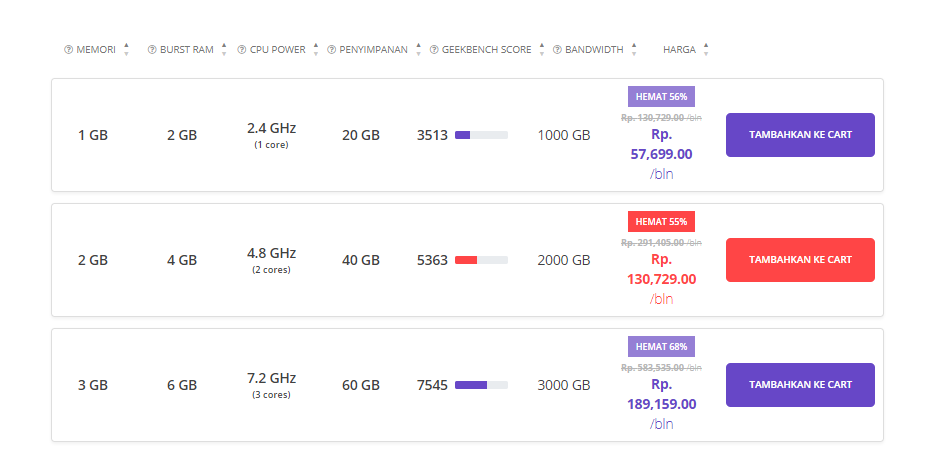Sort plans by the BANDWIDTH sort arrows
The width and height of the screenshot is (930, 450).
point(633,49)
